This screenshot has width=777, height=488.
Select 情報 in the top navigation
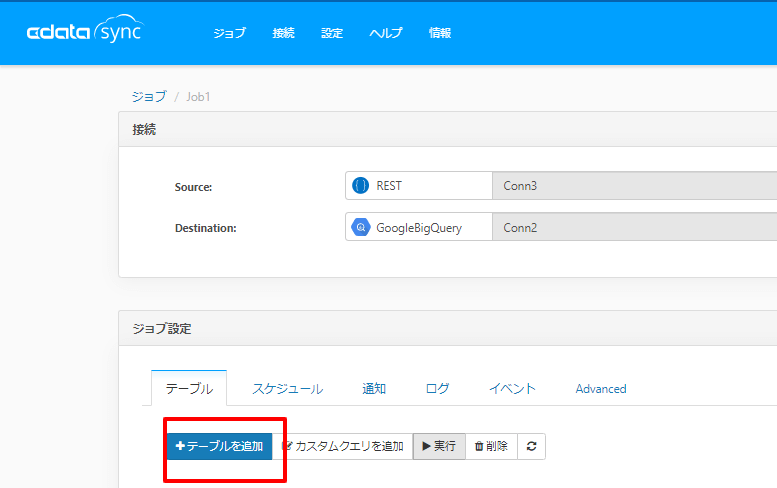[x=440, y=33]
